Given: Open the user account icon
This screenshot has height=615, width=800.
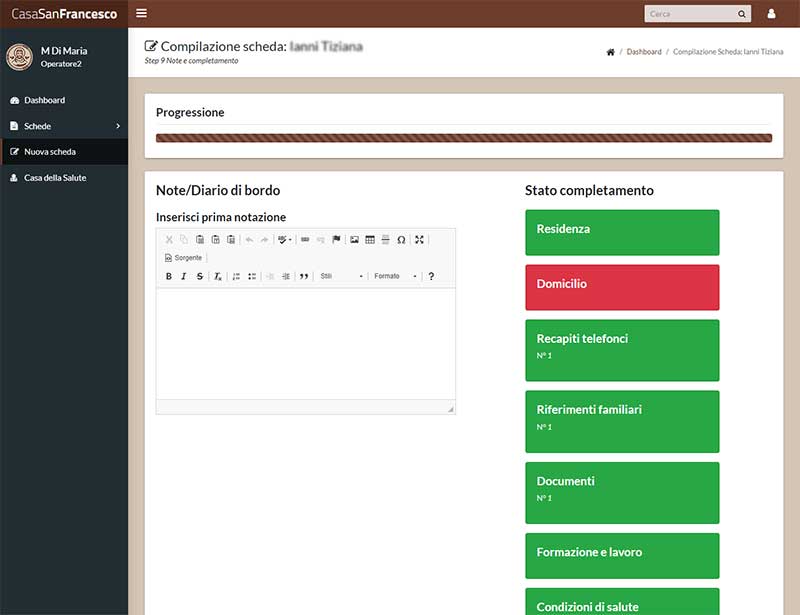Looking at the screenshot, I should [x=771, y=14].
